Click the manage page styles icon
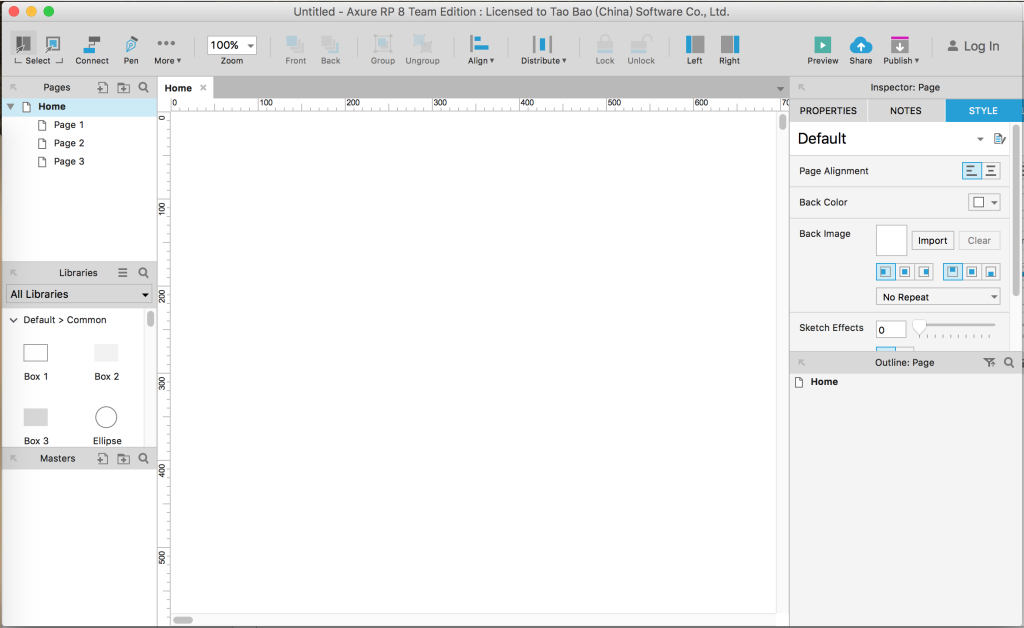The width and height of the screenshot is (1024, 628). click(x=999, y=138)
